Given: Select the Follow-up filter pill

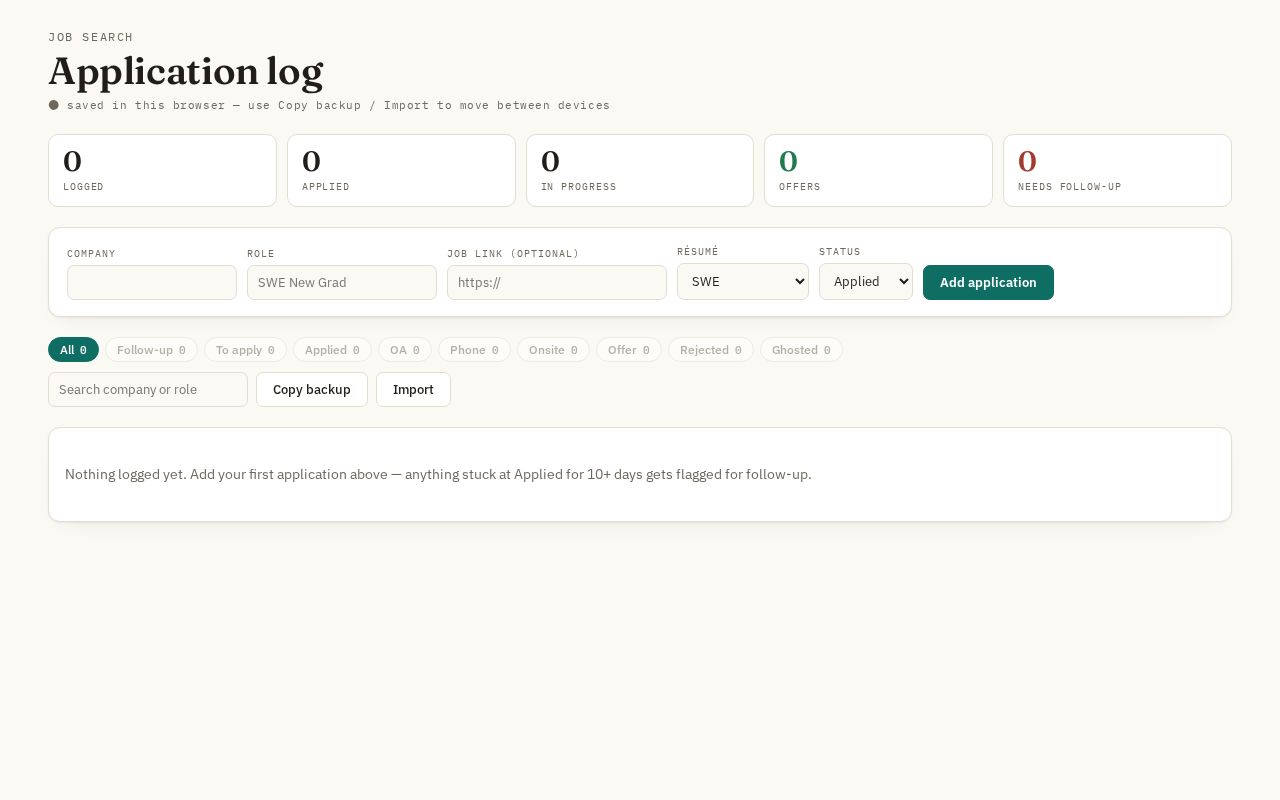Looking at the screenshot, I should click(x=151, y=350).
